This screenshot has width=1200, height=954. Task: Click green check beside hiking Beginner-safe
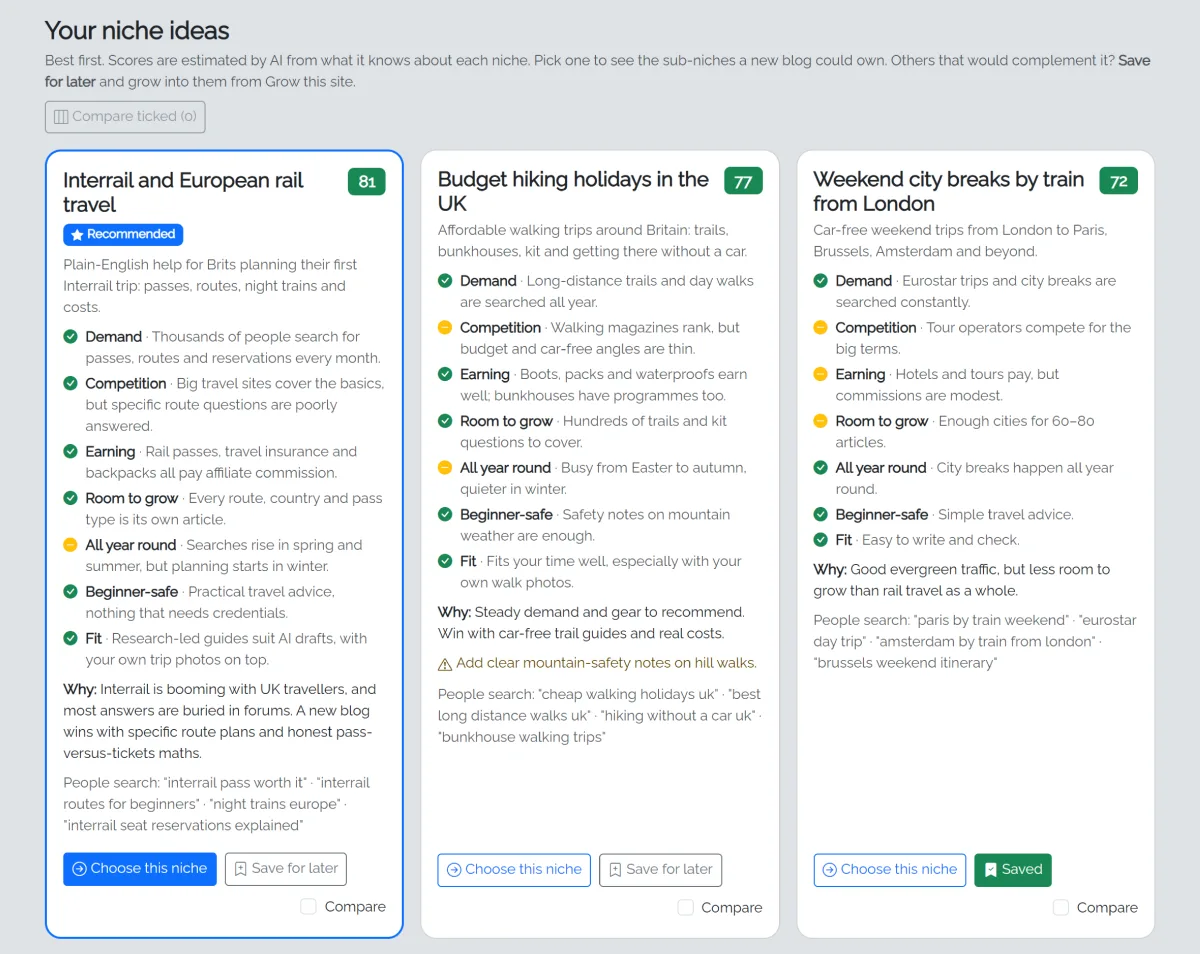[x=445, y=514]
